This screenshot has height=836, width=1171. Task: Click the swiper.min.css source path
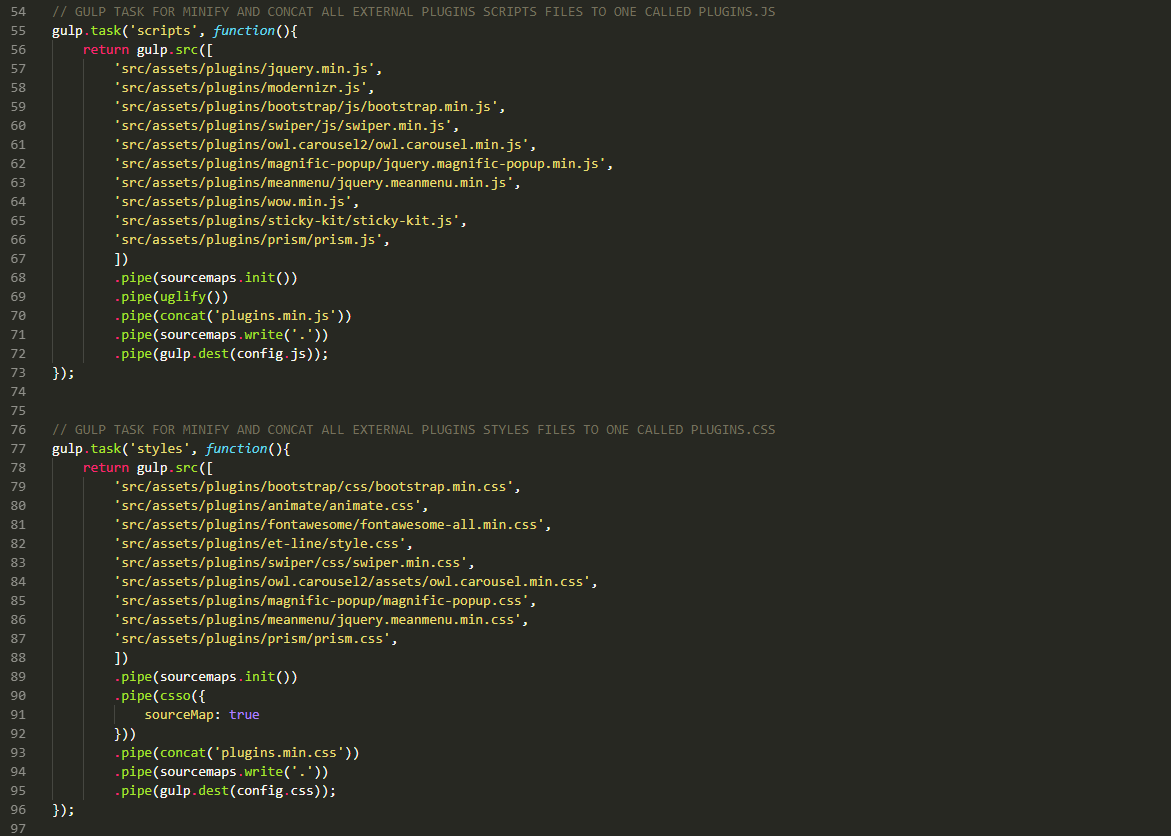click(x=291, y=563)
